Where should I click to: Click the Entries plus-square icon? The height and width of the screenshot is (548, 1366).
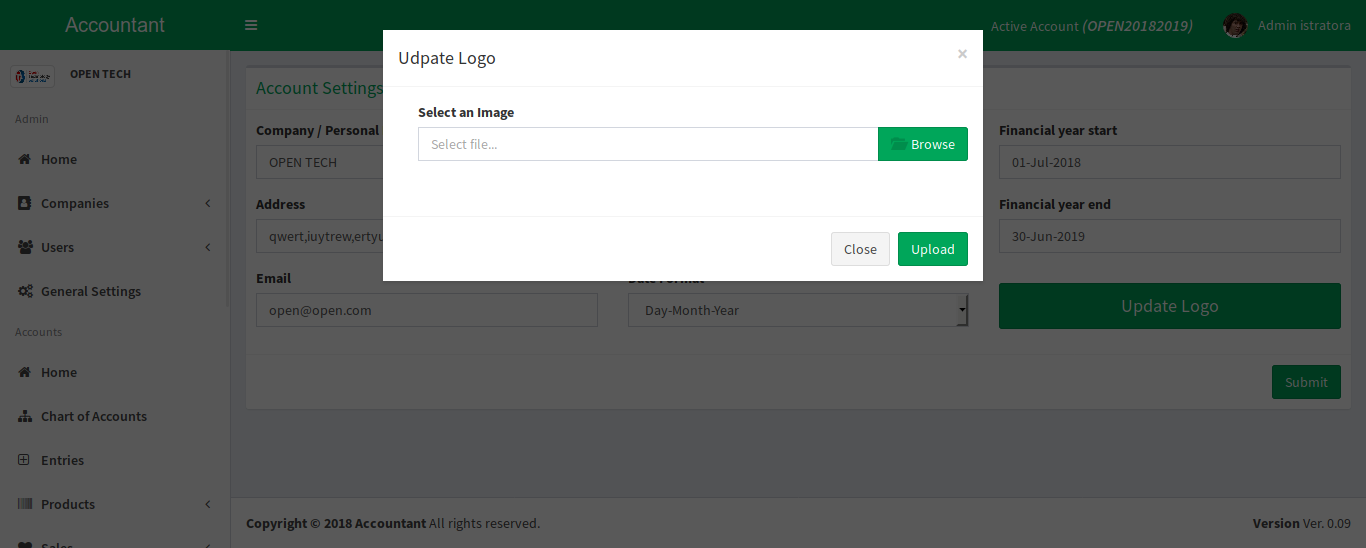pos(24,461)
